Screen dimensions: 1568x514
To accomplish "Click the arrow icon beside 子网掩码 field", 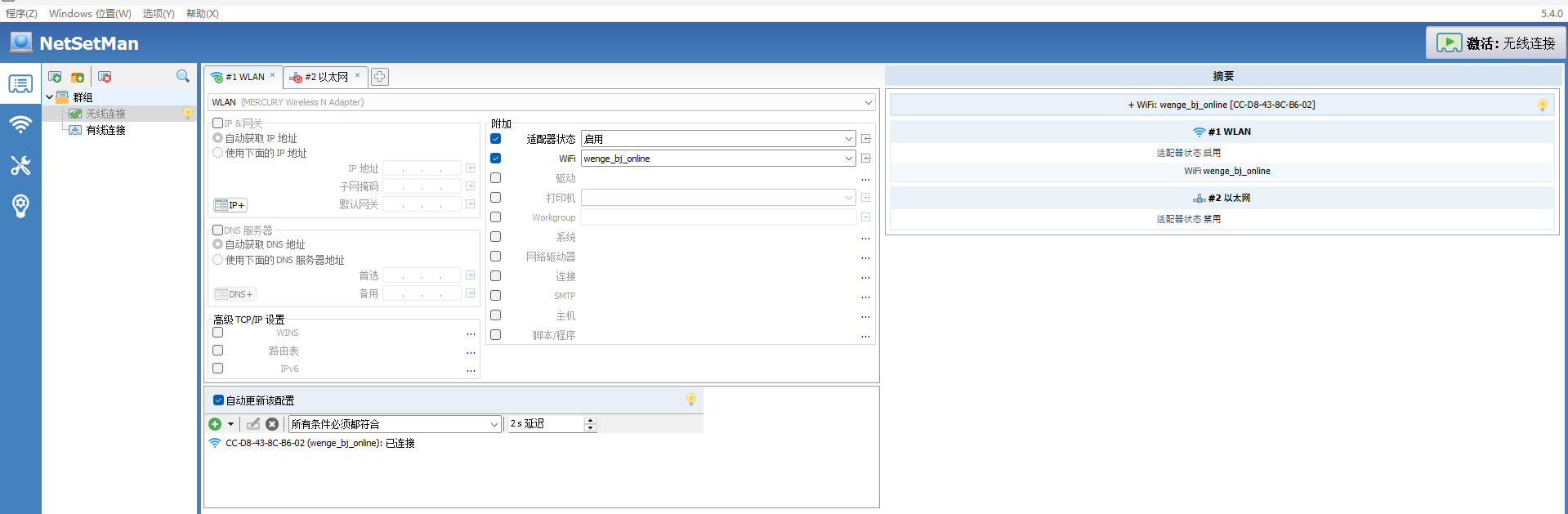I will coord(471,186).
